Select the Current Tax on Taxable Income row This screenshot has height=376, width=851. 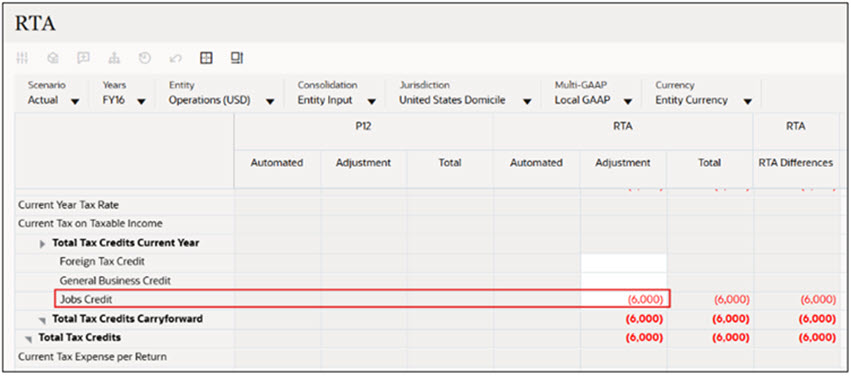(x=90, y=224)
